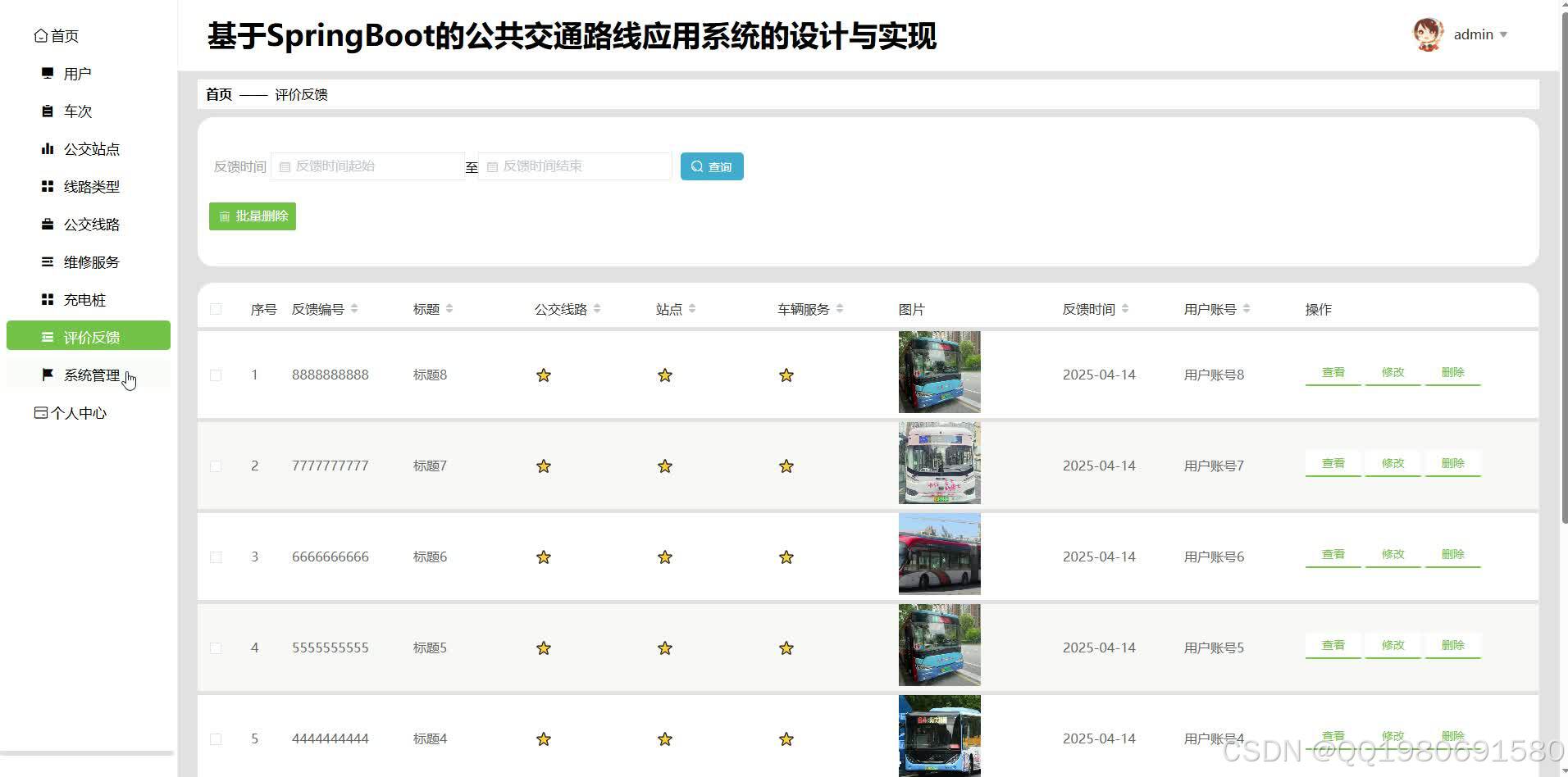Click the calendar icon in 反馈时间起始 field
The height and width of the screenshot is (777, 1568).
pos(285,166)
